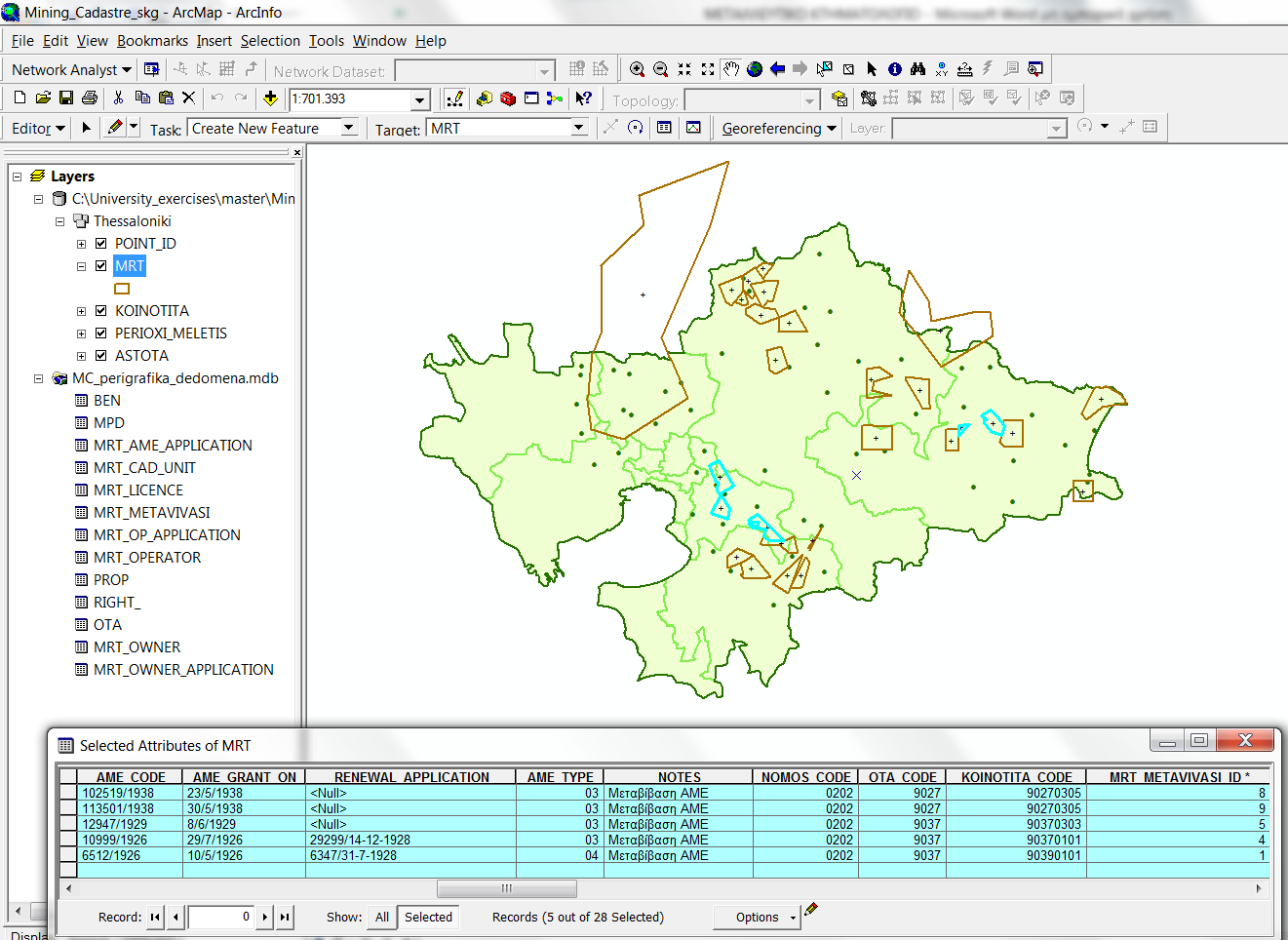Screen dimensions: 1288x940
Task: Click the Fixed Zoom Out icon
Action: [708, 69]
